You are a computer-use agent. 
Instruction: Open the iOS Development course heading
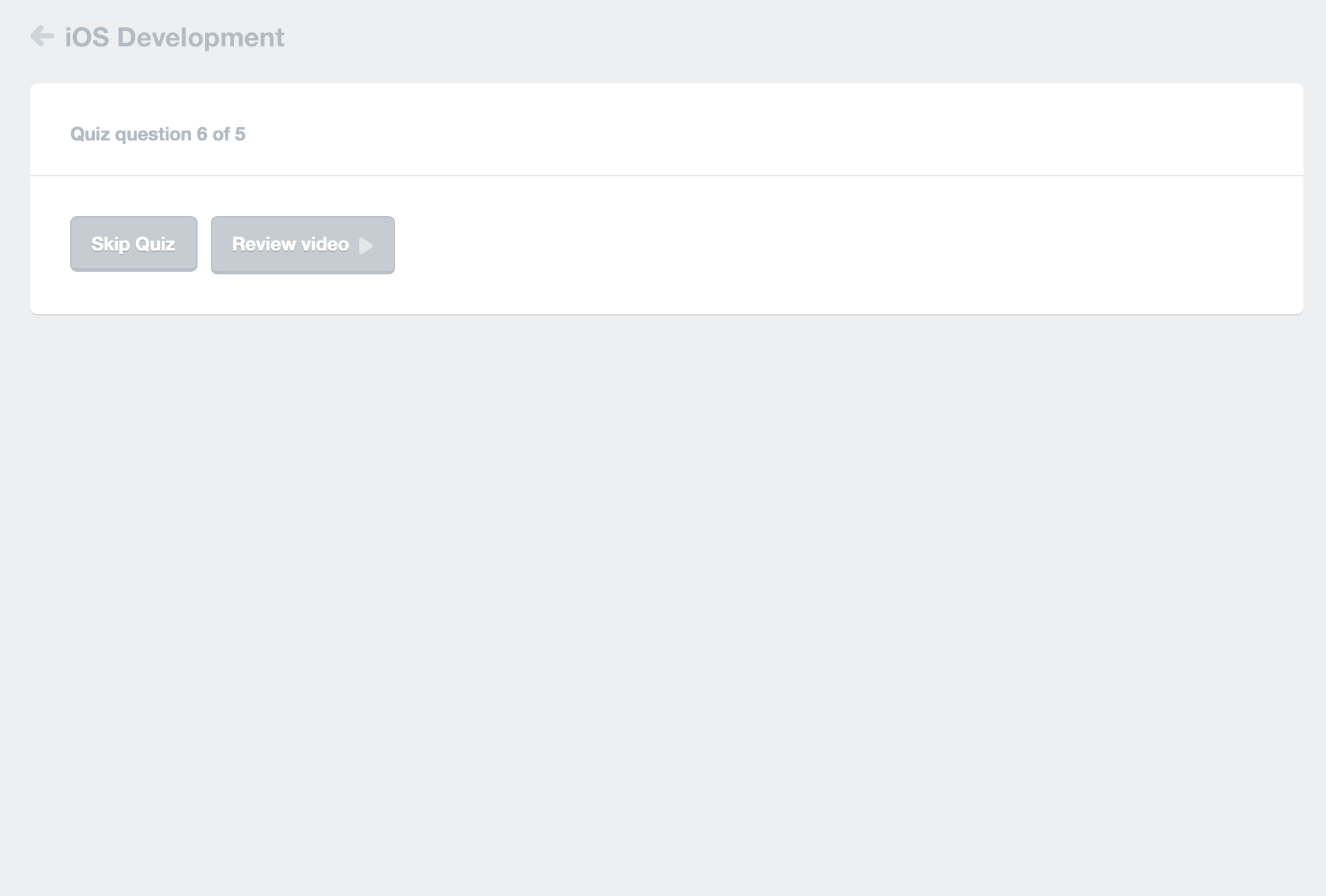click(174, 38)
